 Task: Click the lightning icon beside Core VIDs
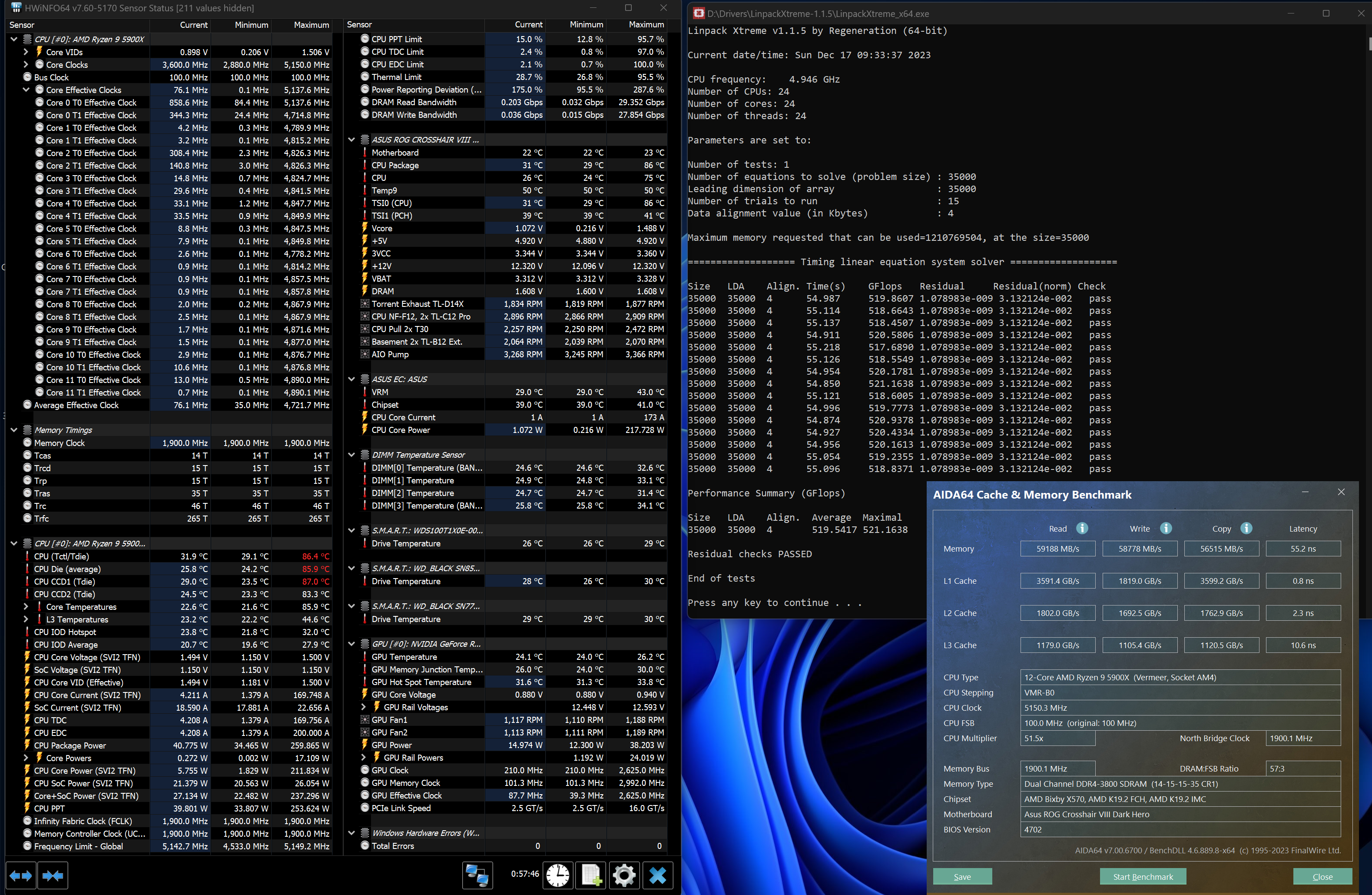(x=39, y=52)
